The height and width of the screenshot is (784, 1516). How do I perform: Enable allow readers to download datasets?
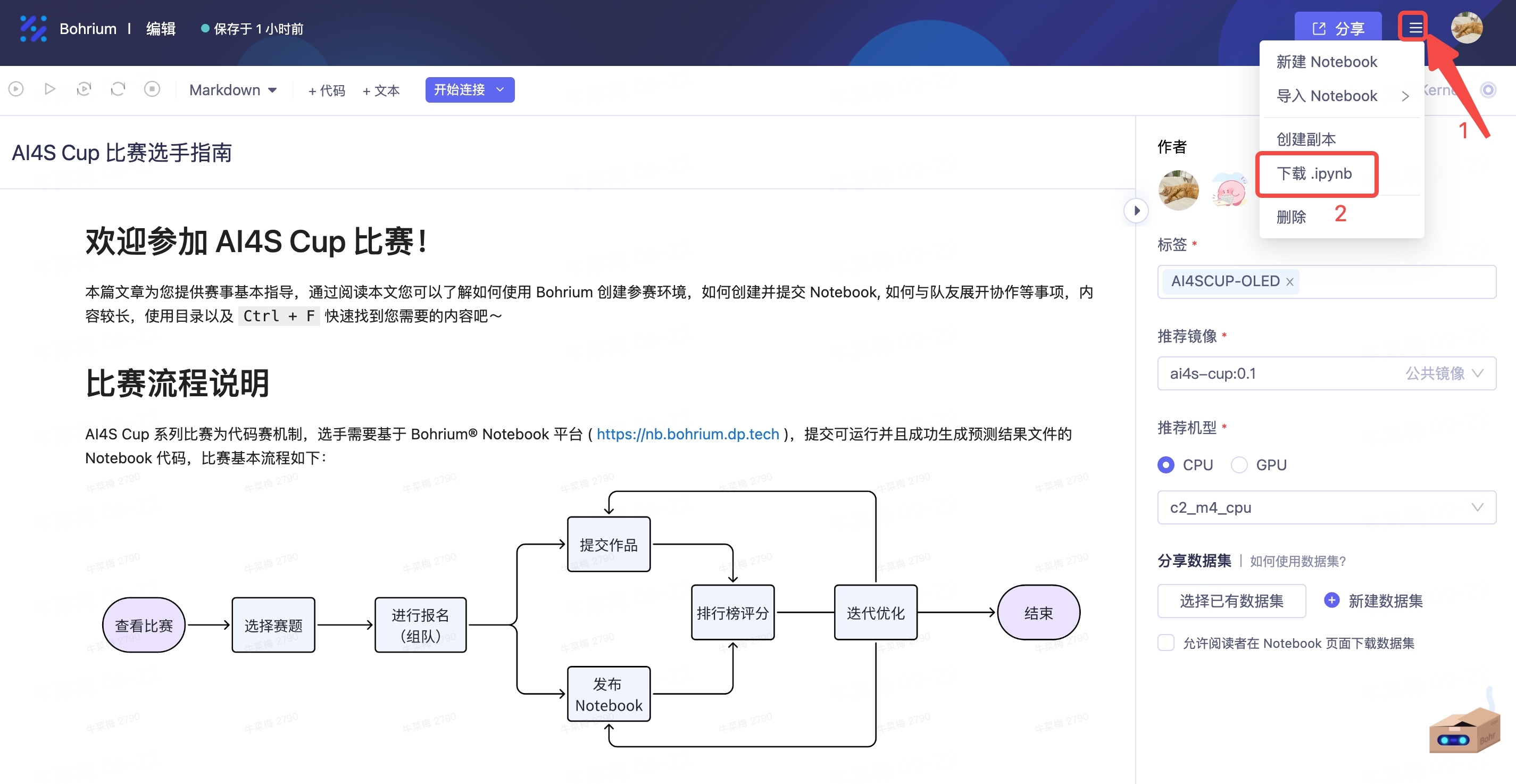[1166, 643]
